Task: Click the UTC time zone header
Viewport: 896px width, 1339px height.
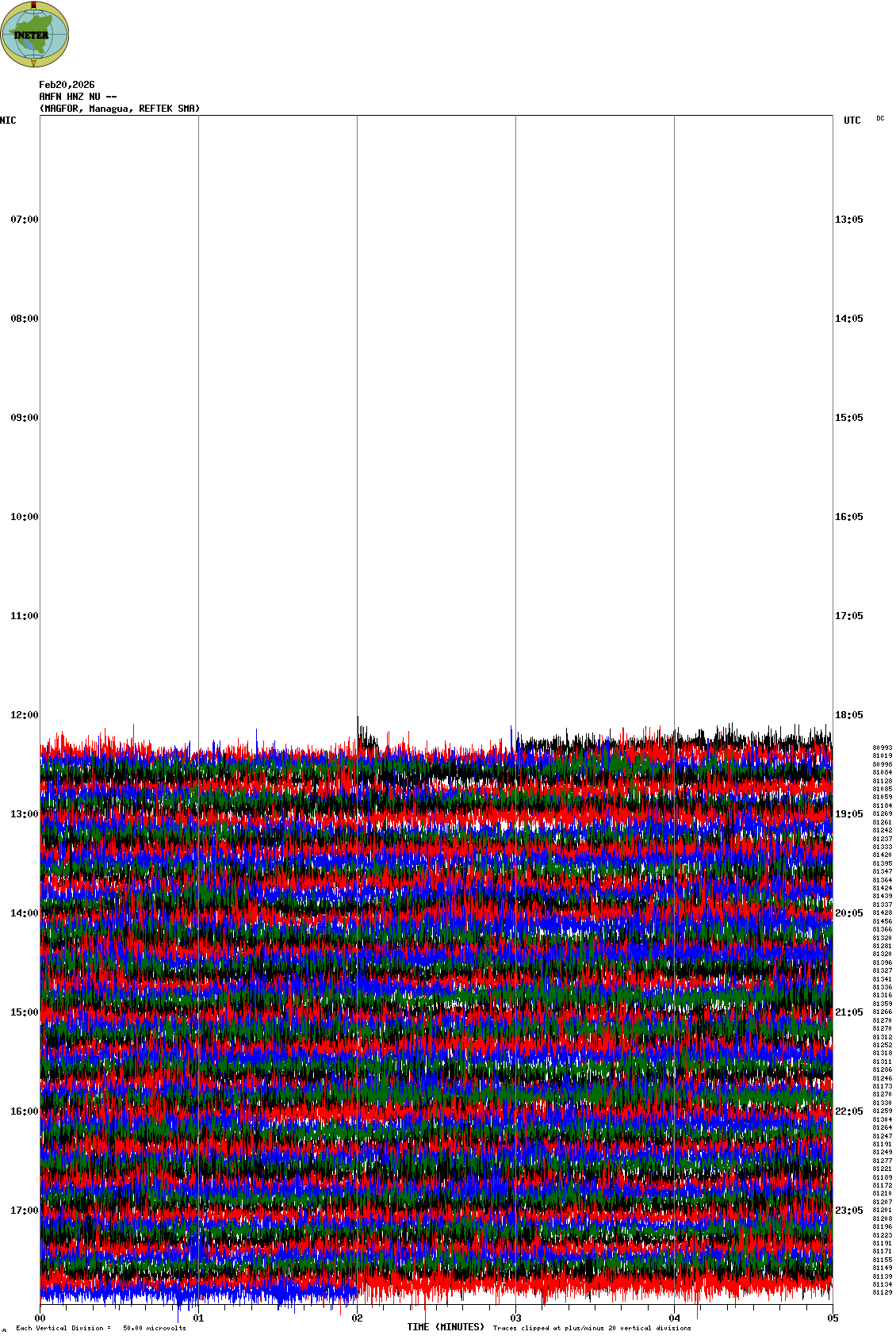Action: pos(852,121)
